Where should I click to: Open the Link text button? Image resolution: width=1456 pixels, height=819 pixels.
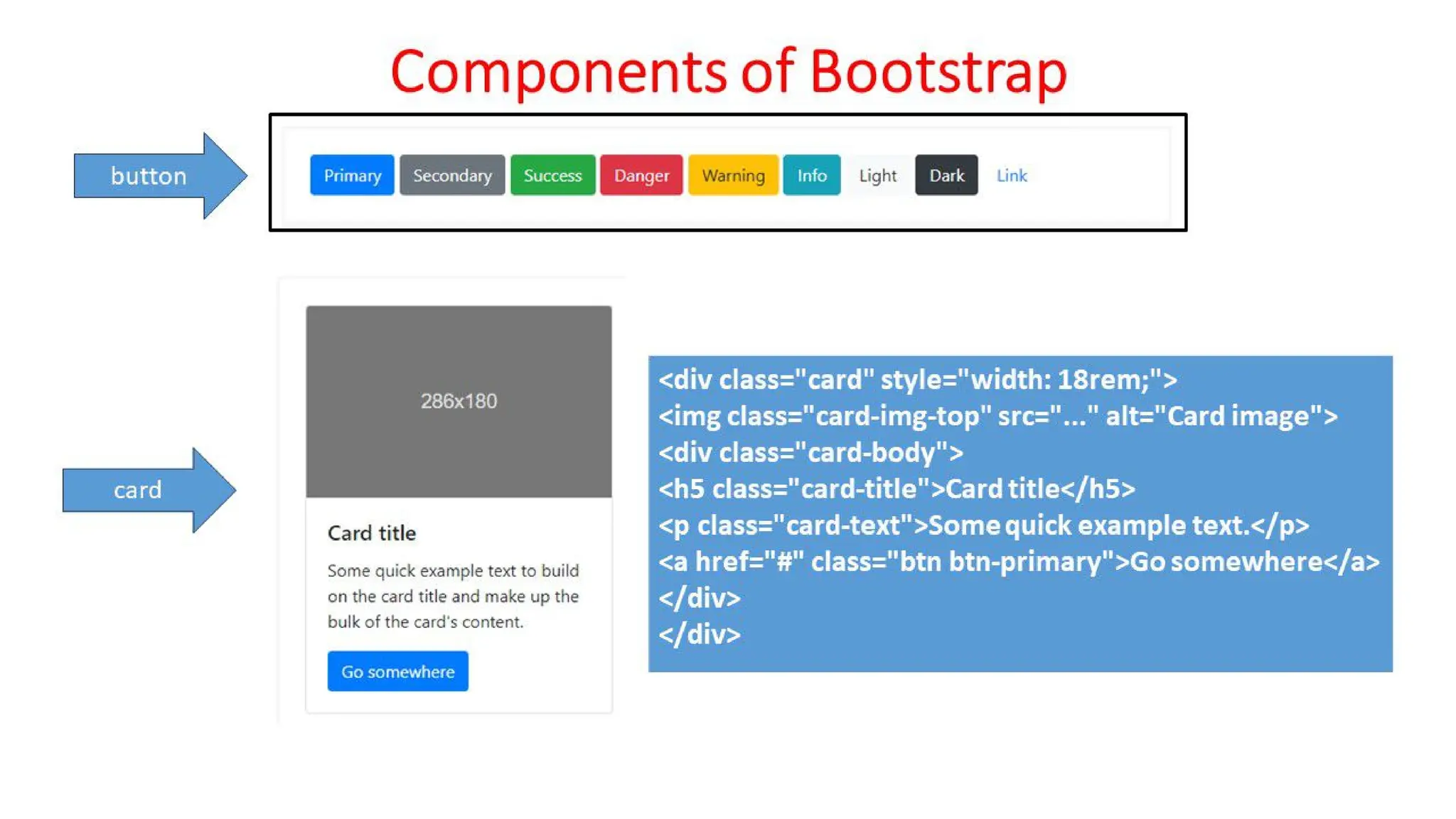1011,175
